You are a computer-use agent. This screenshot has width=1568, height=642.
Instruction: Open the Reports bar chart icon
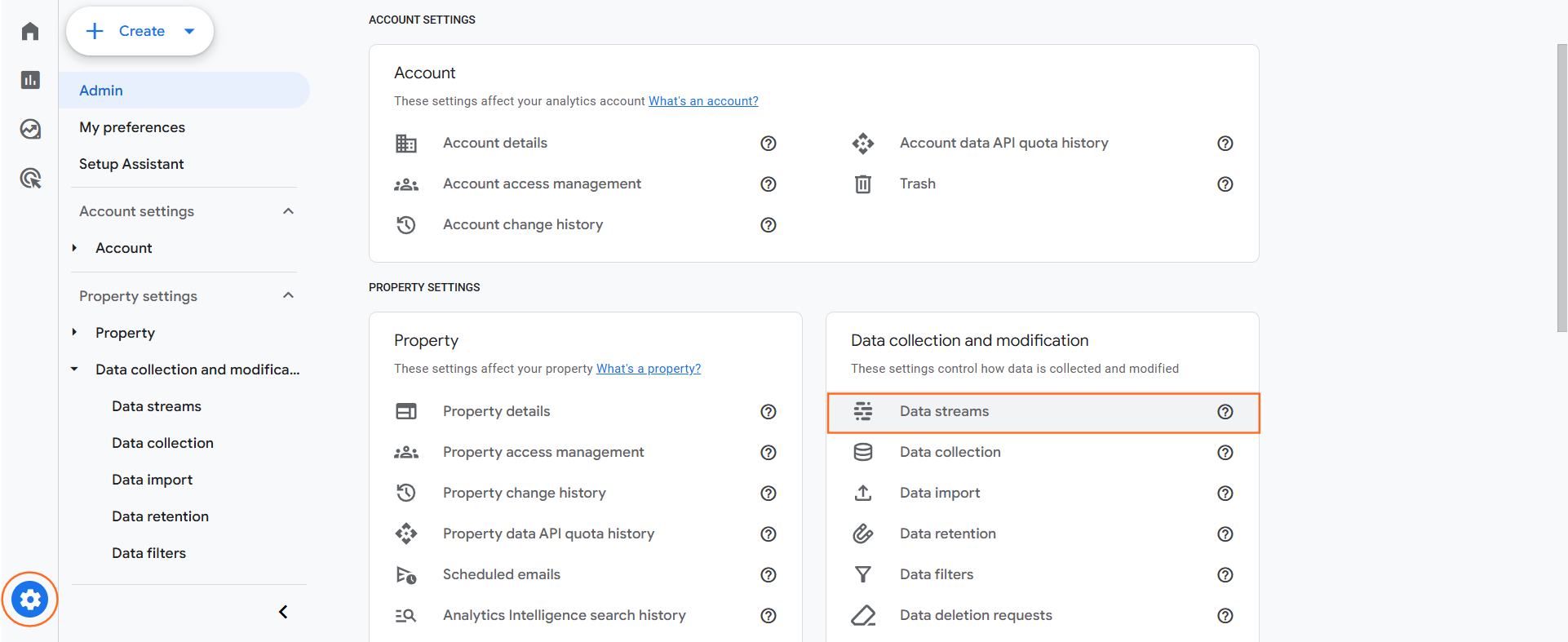[30, 80]
